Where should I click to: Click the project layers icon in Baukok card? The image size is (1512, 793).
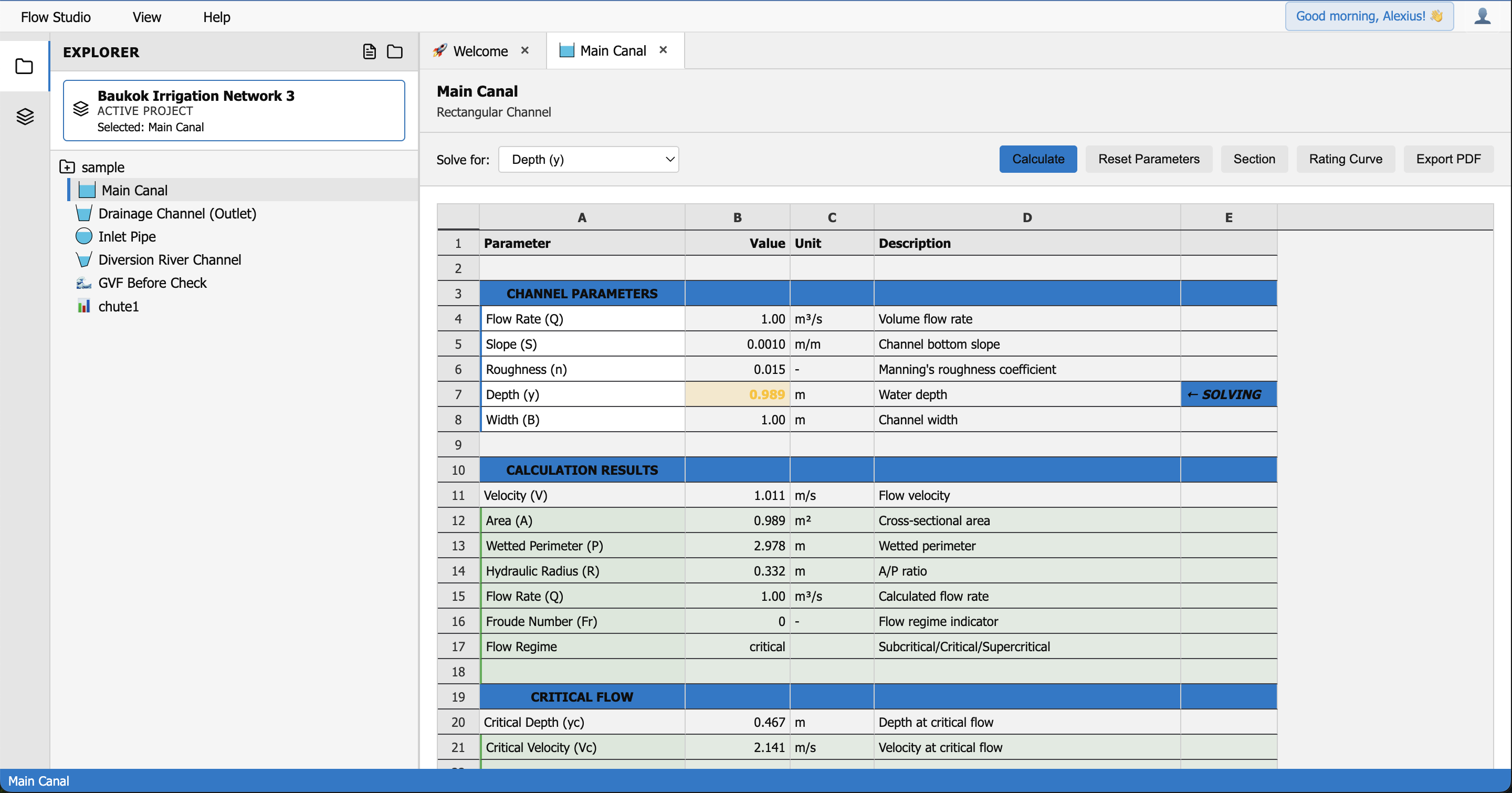click(x=81, y=109)
